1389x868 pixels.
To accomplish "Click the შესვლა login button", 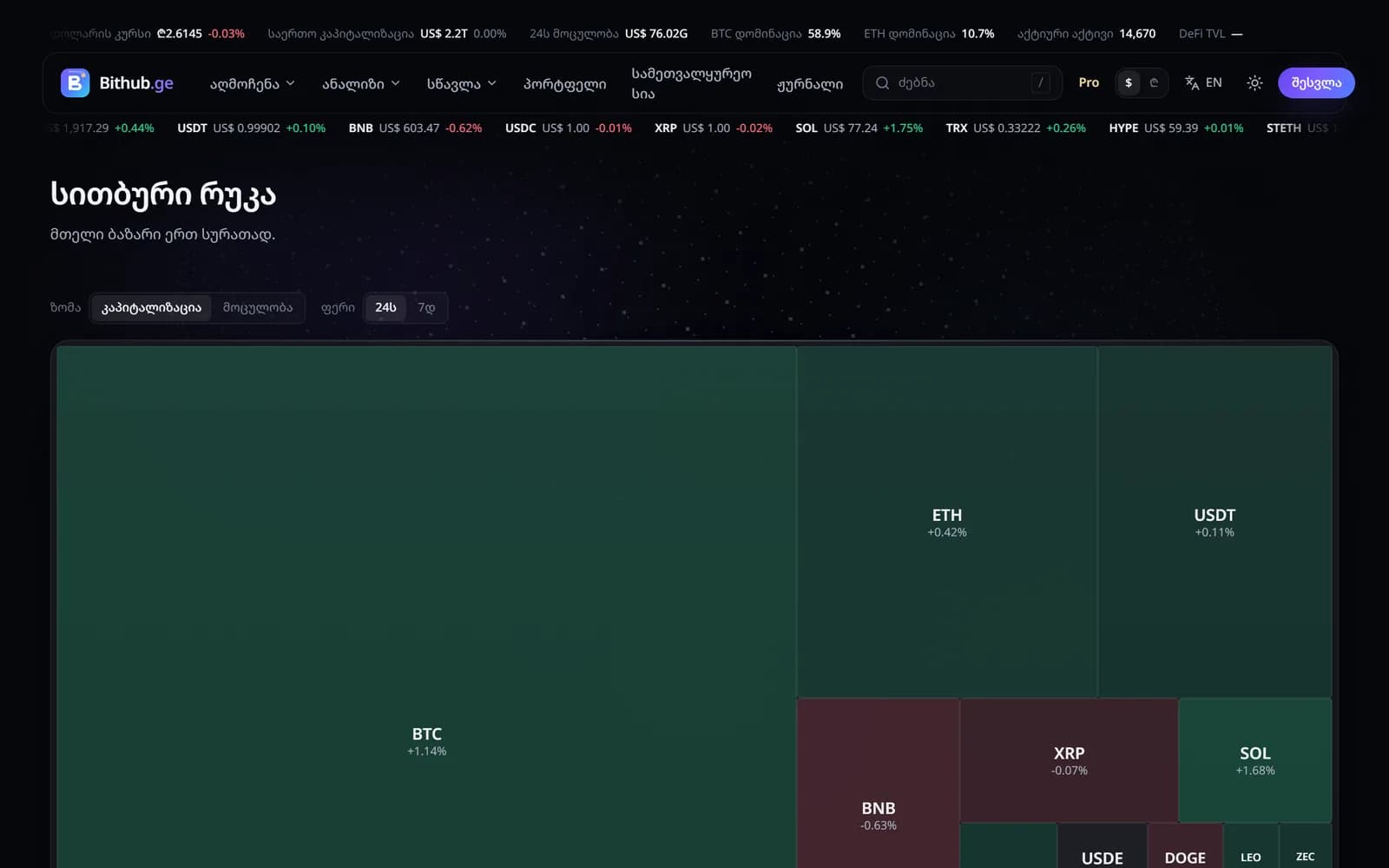I will [x=1316, y=82].
